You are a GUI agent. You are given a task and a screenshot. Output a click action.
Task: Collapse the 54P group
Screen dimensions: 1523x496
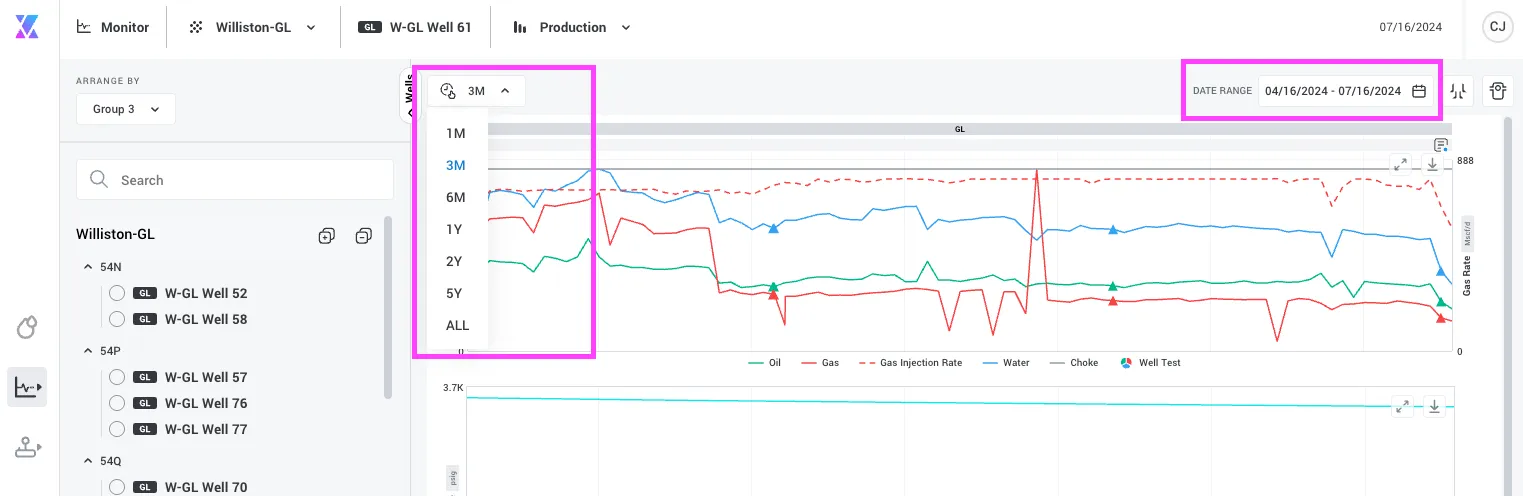coord(88,352)
